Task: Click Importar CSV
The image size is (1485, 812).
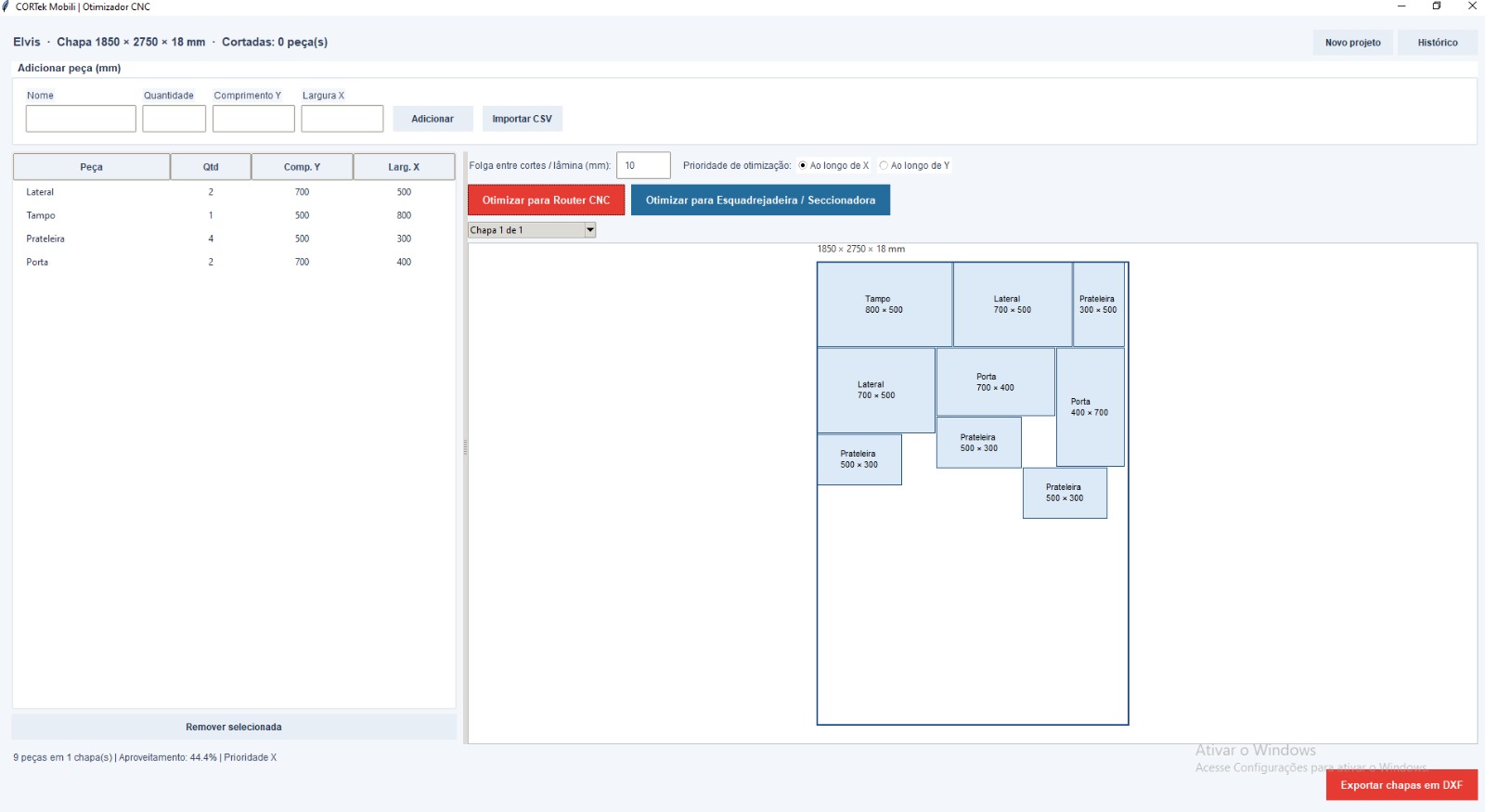Action: 522,119
